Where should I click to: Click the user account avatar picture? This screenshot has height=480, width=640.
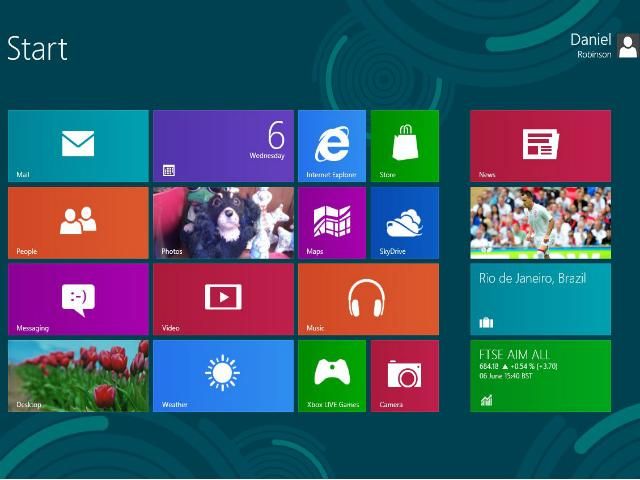click(x=628, y=46)
